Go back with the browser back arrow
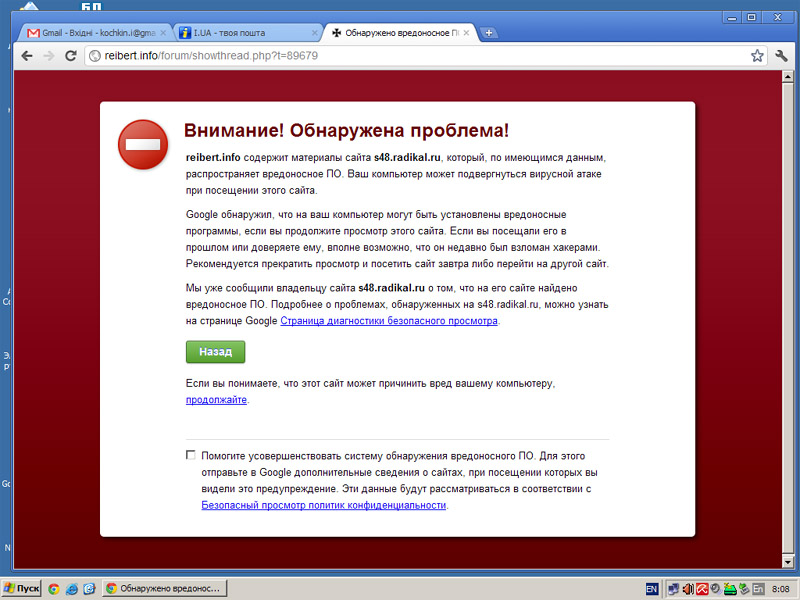 (27, 56)
